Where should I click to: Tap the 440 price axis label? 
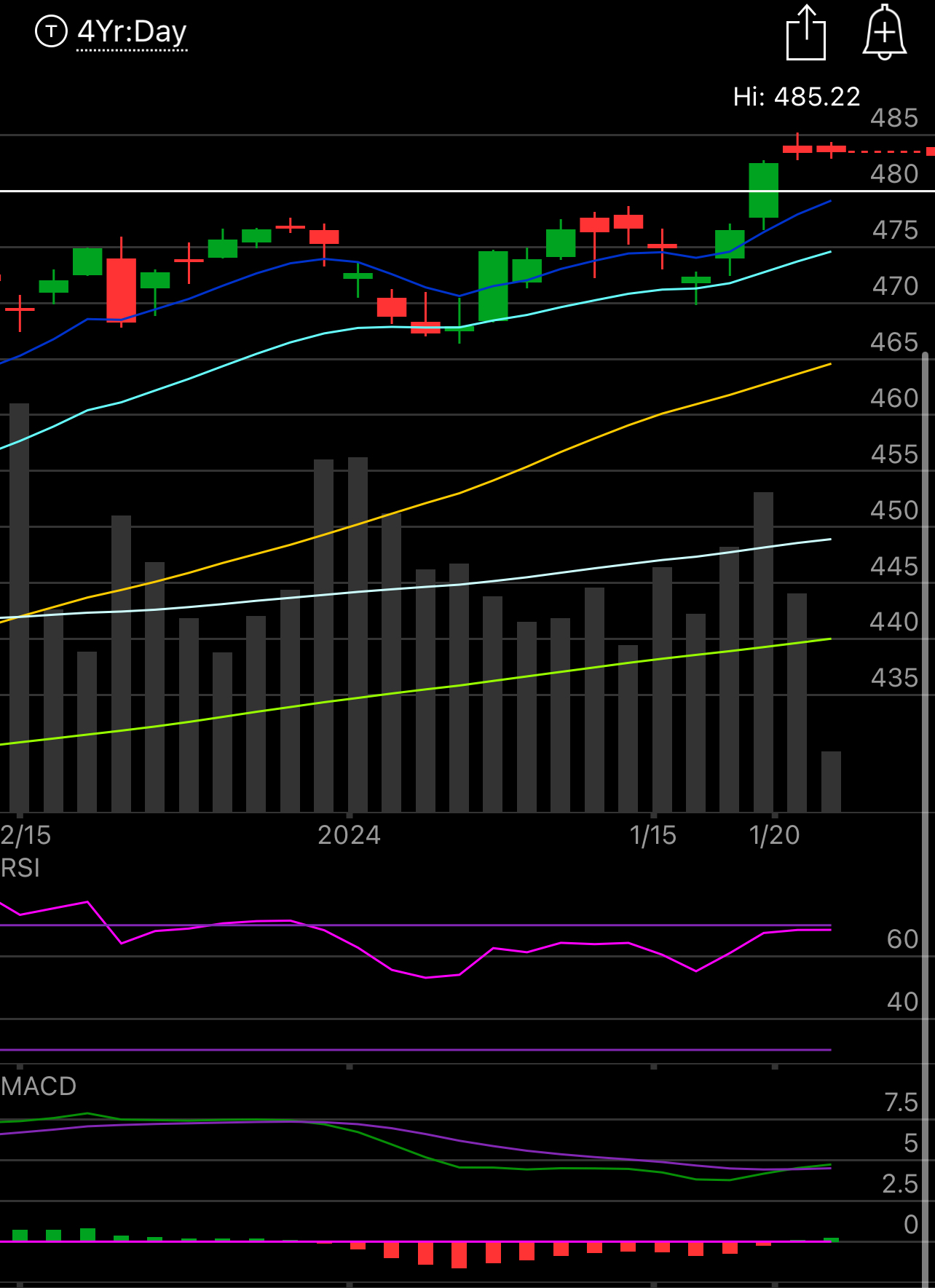point(894,621)
